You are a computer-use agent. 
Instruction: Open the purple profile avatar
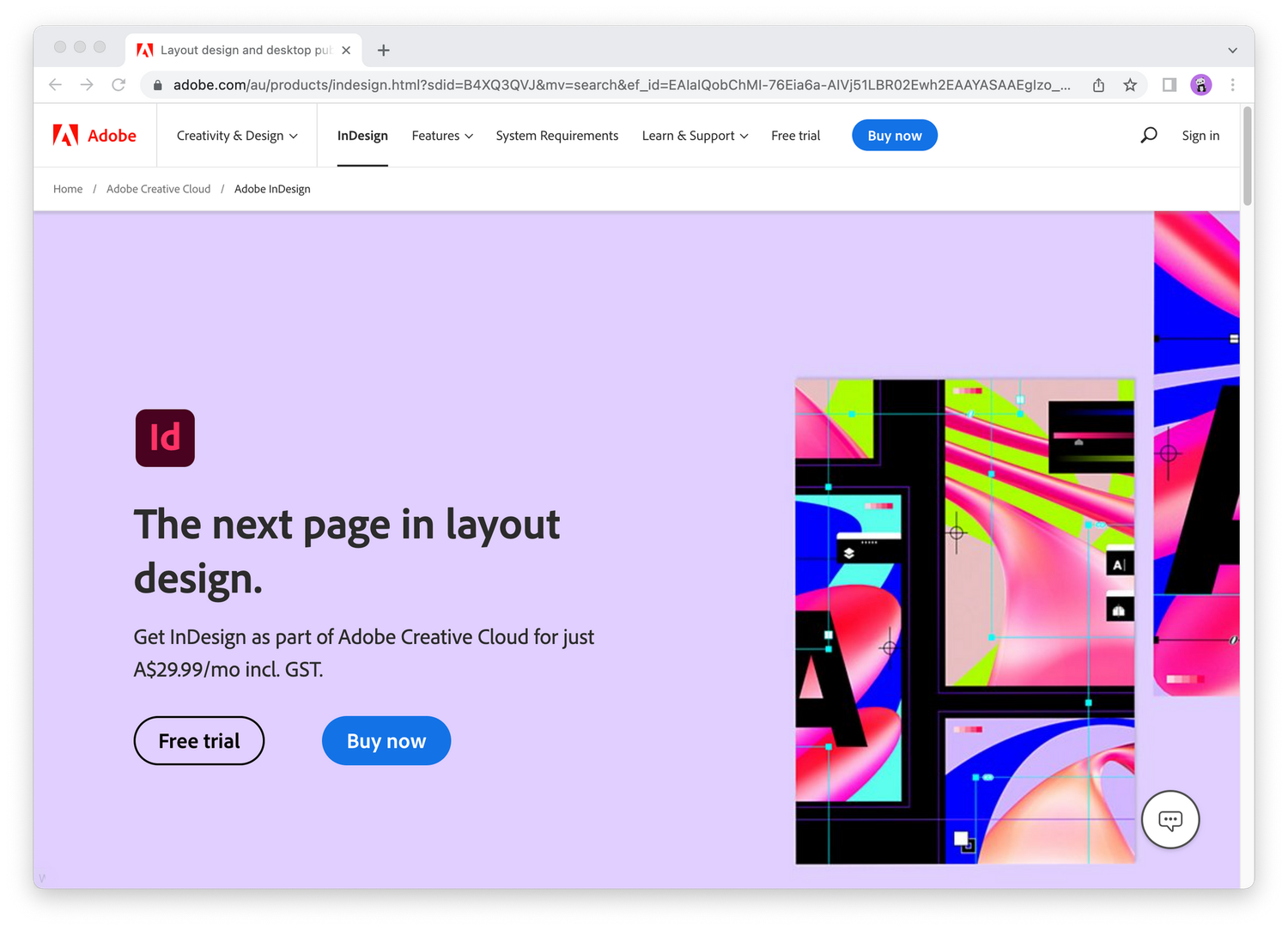[1201, 85]
